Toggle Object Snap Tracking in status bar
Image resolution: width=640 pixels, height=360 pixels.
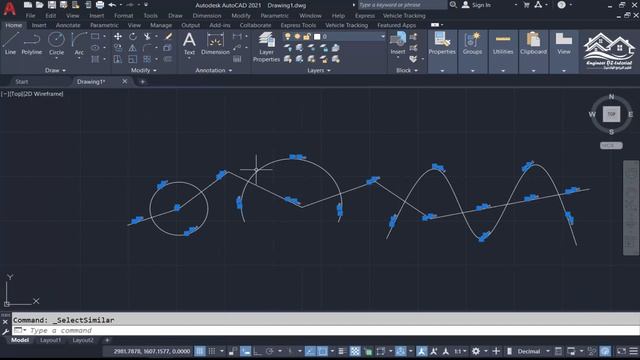(310, 351)
